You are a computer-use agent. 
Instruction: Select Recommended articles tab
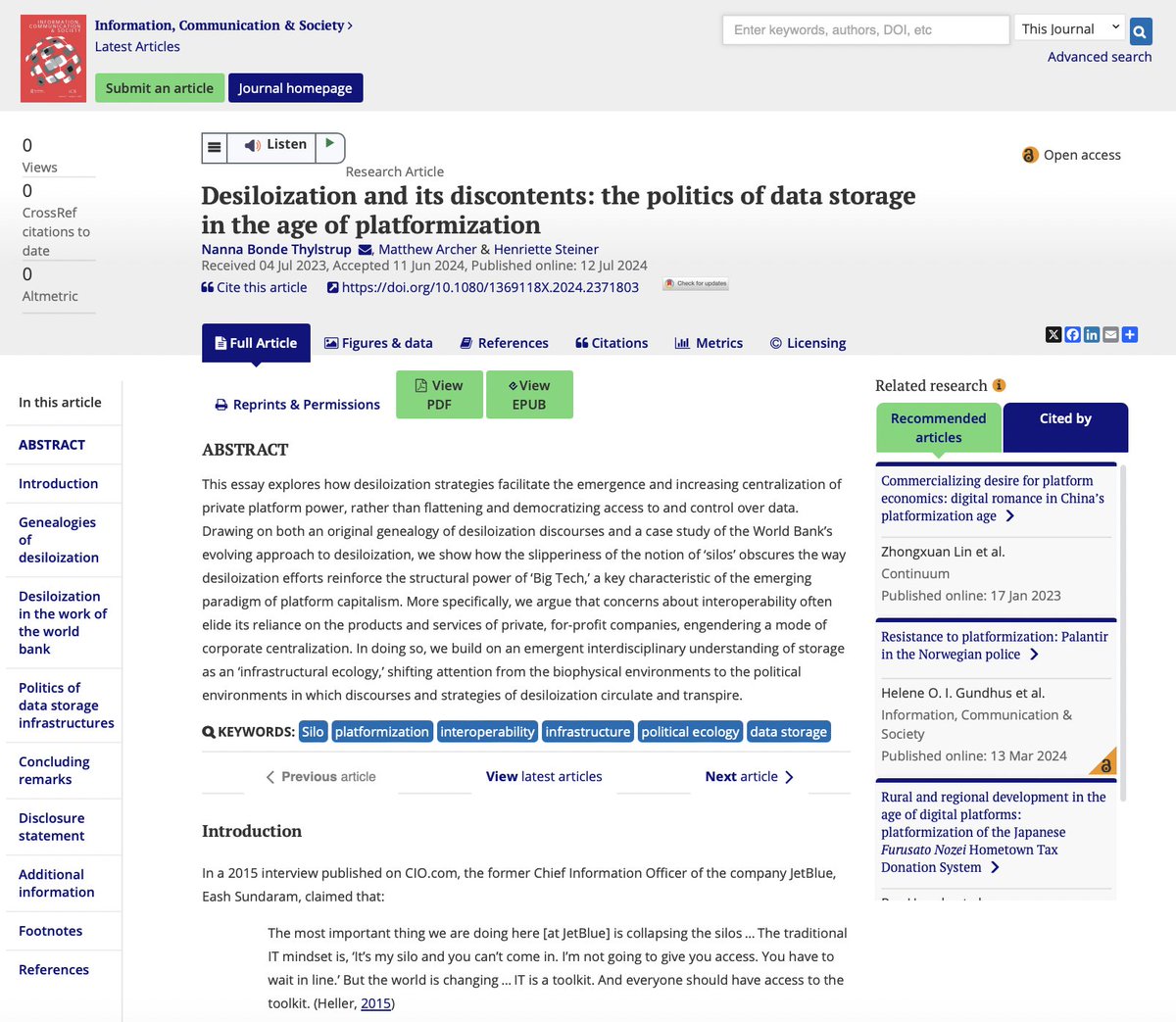(938, 427)
